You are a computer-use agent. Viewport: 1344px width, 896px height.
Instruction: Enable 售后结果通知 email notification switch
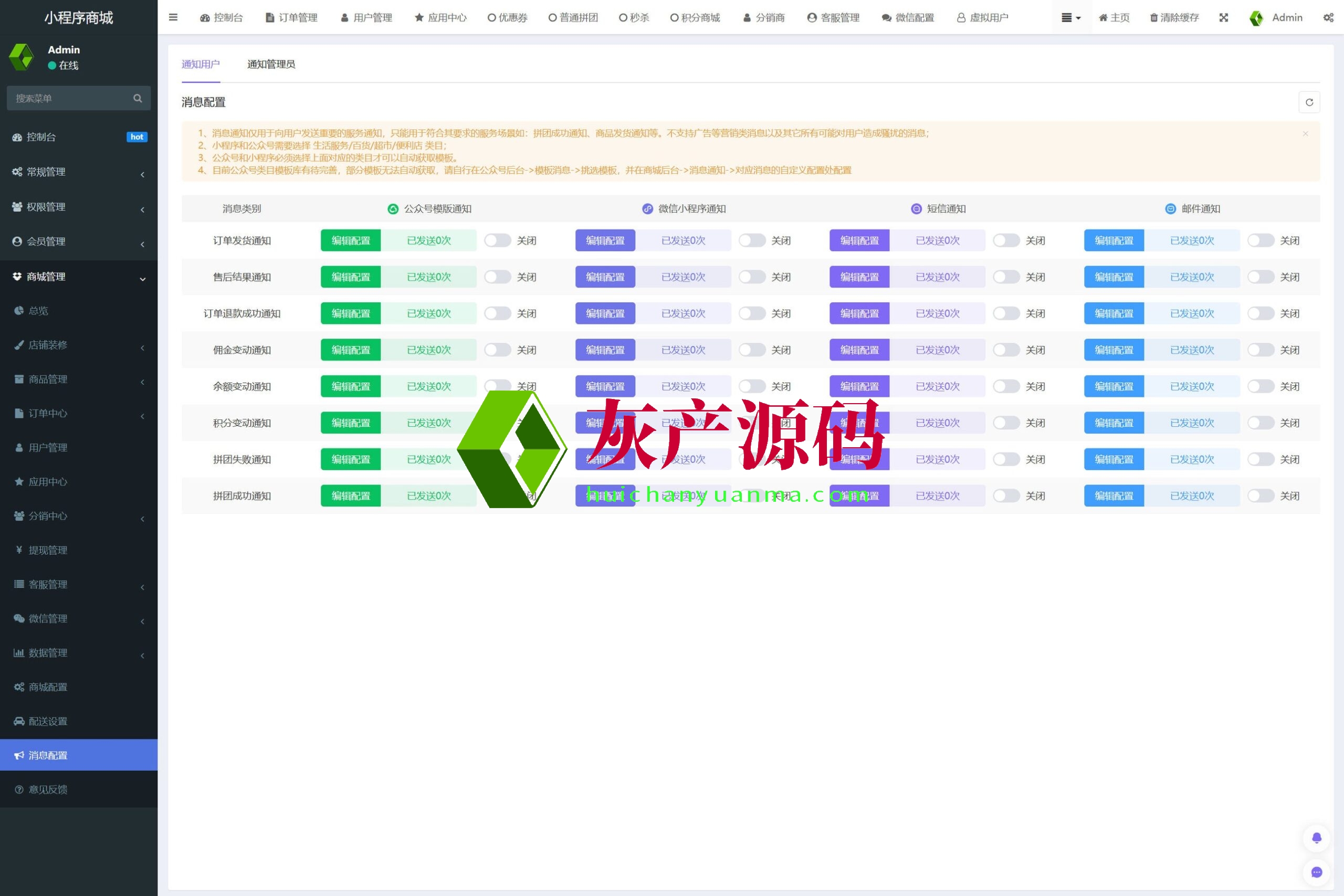tap(1260, 277)
